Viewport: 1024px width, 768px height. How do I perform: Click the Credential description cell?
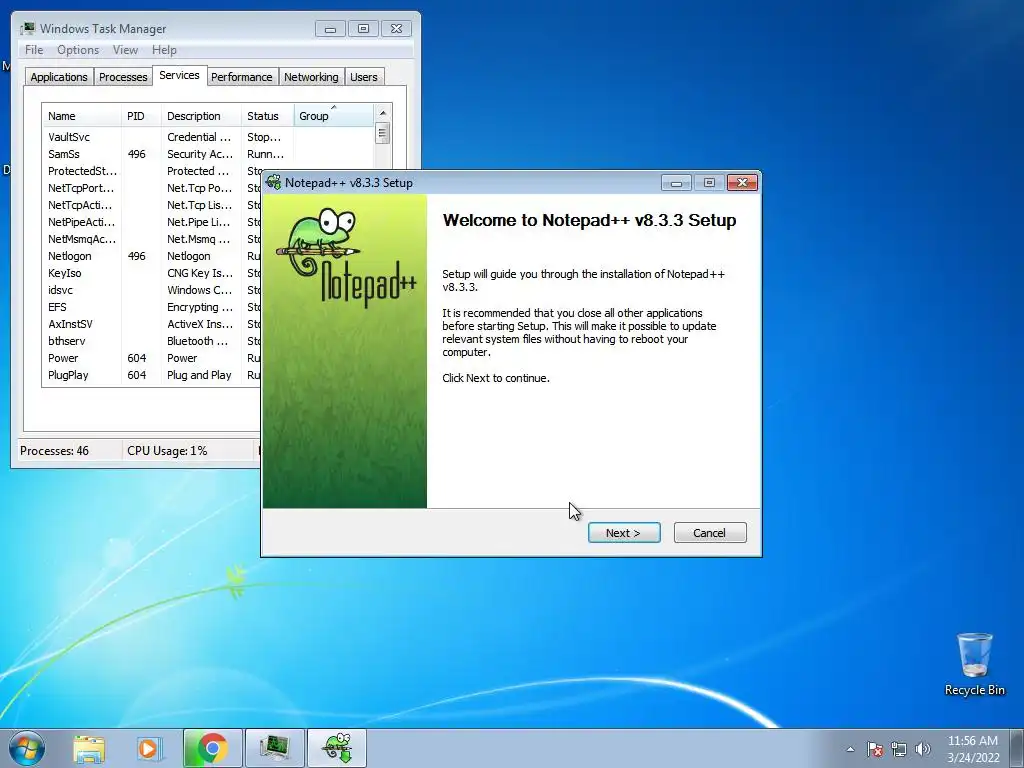199,137
